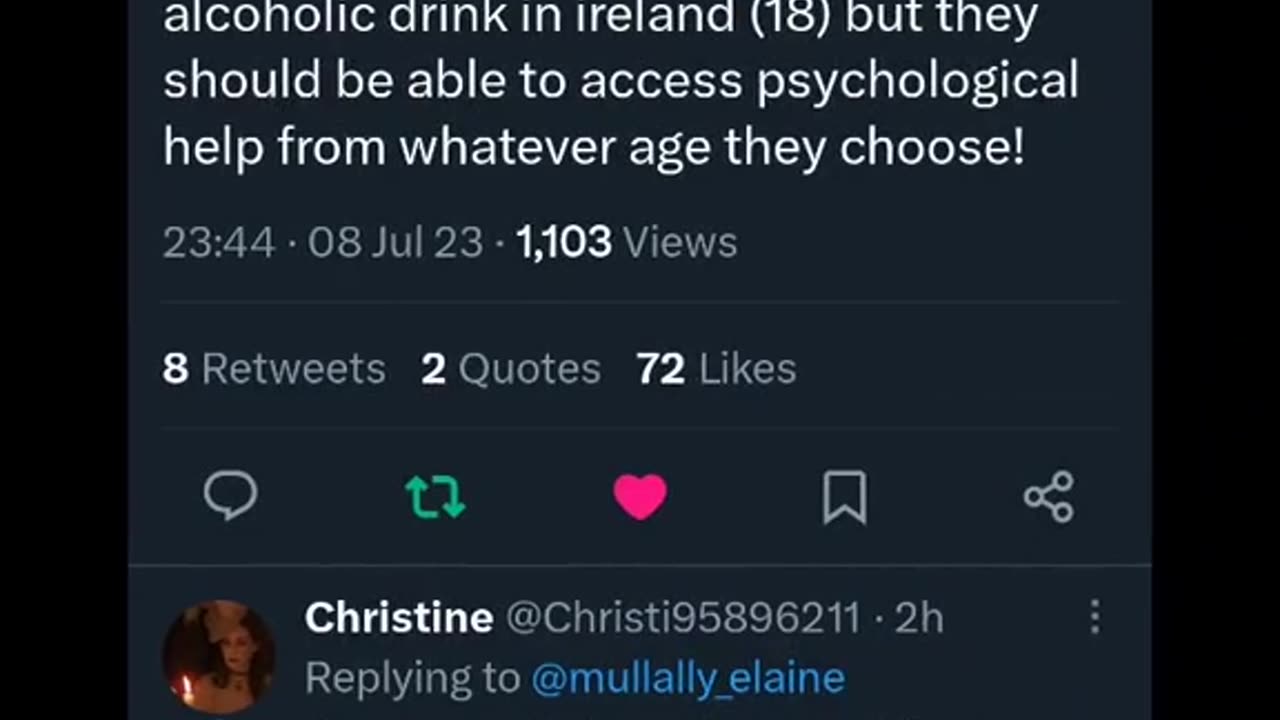This screenshot has height=720, width=1280.
Task: Click the tweet text about psychological help
Action: pos(620,115)
